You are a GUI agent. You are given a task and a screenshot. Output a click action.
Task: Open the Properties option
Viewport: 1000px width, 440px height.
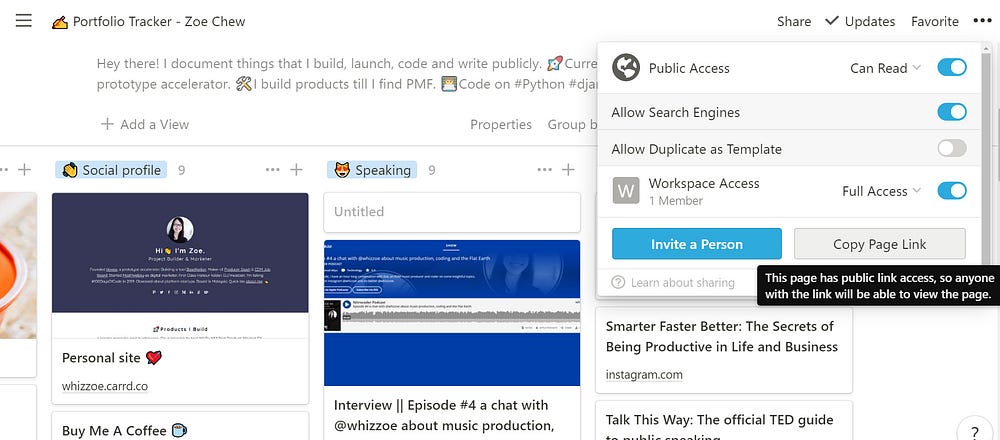501,124
